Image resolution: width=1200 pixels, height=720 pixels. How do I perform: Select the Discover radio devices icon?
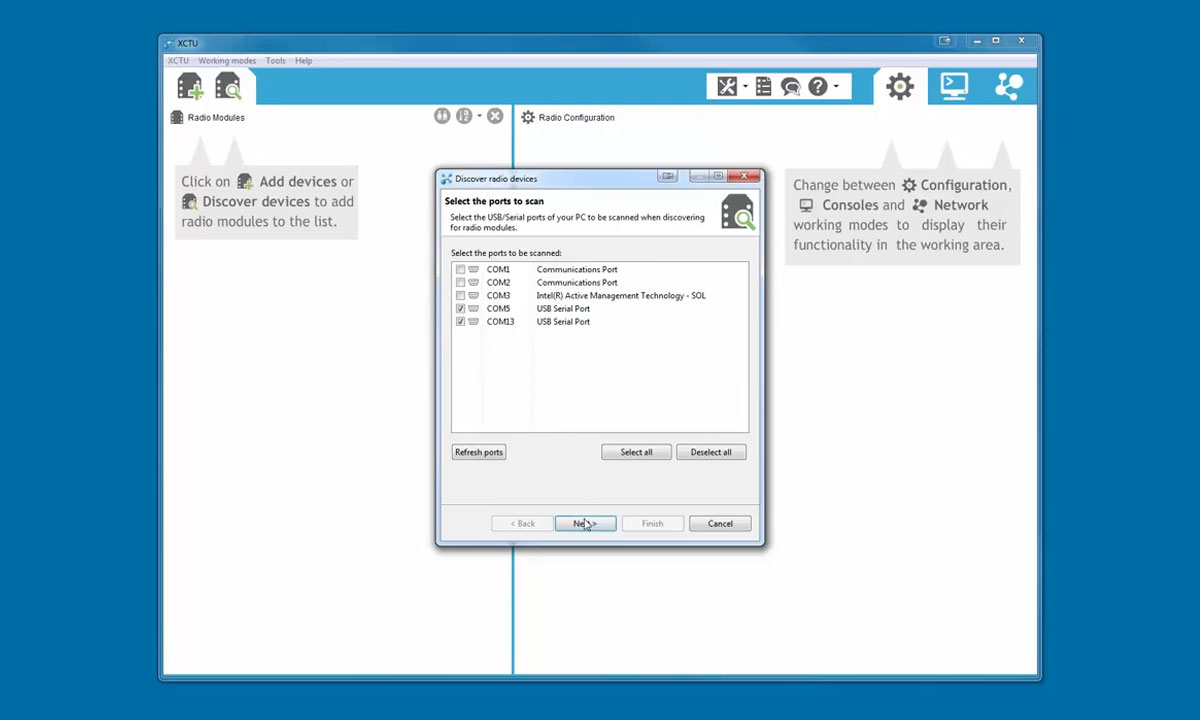229,86
